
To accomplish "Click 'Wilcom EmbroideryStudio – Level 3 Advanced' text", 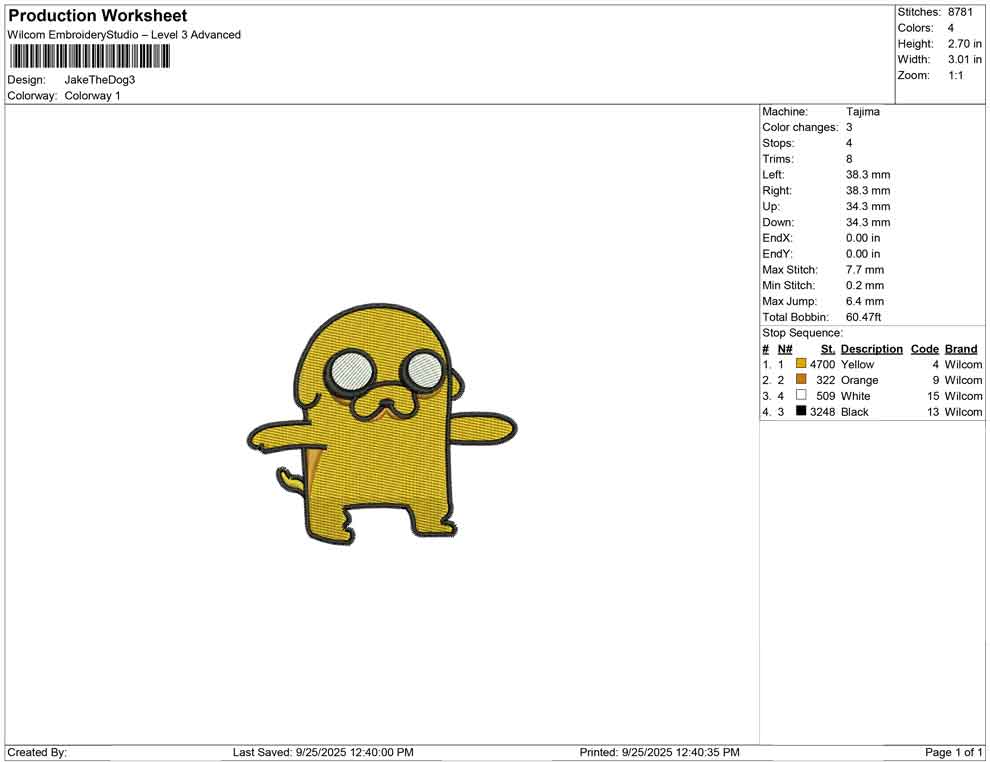I will tap(124, 35).
